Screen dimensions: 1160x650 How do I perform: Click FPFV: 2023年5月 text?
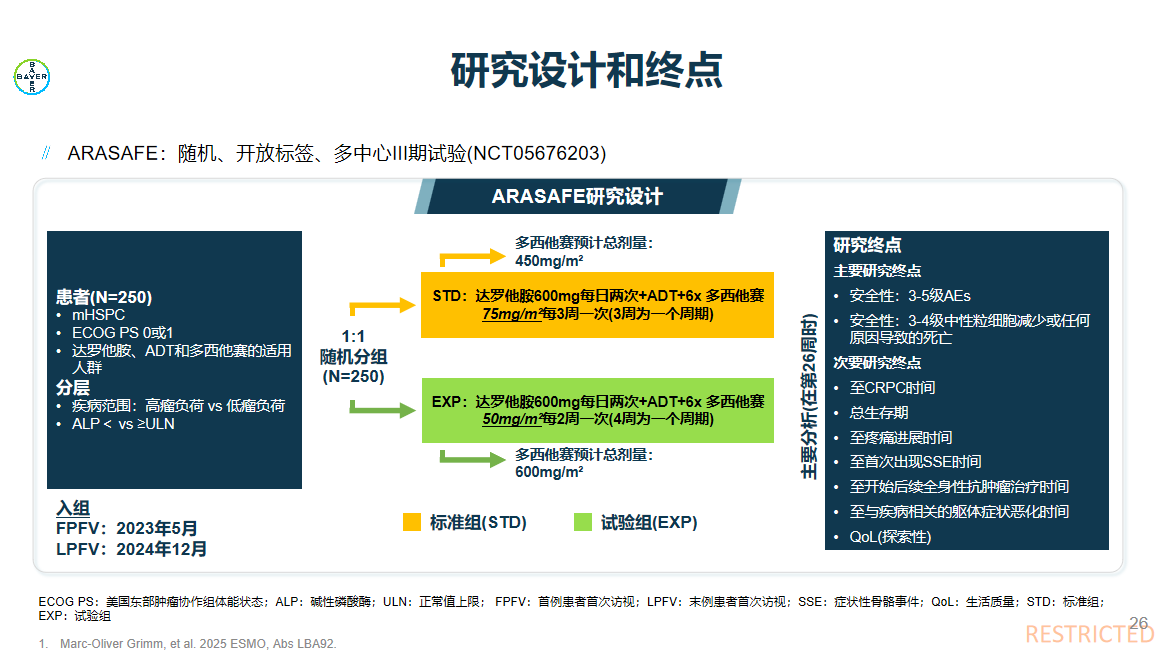pyautogui.click(x=127, y=528)
